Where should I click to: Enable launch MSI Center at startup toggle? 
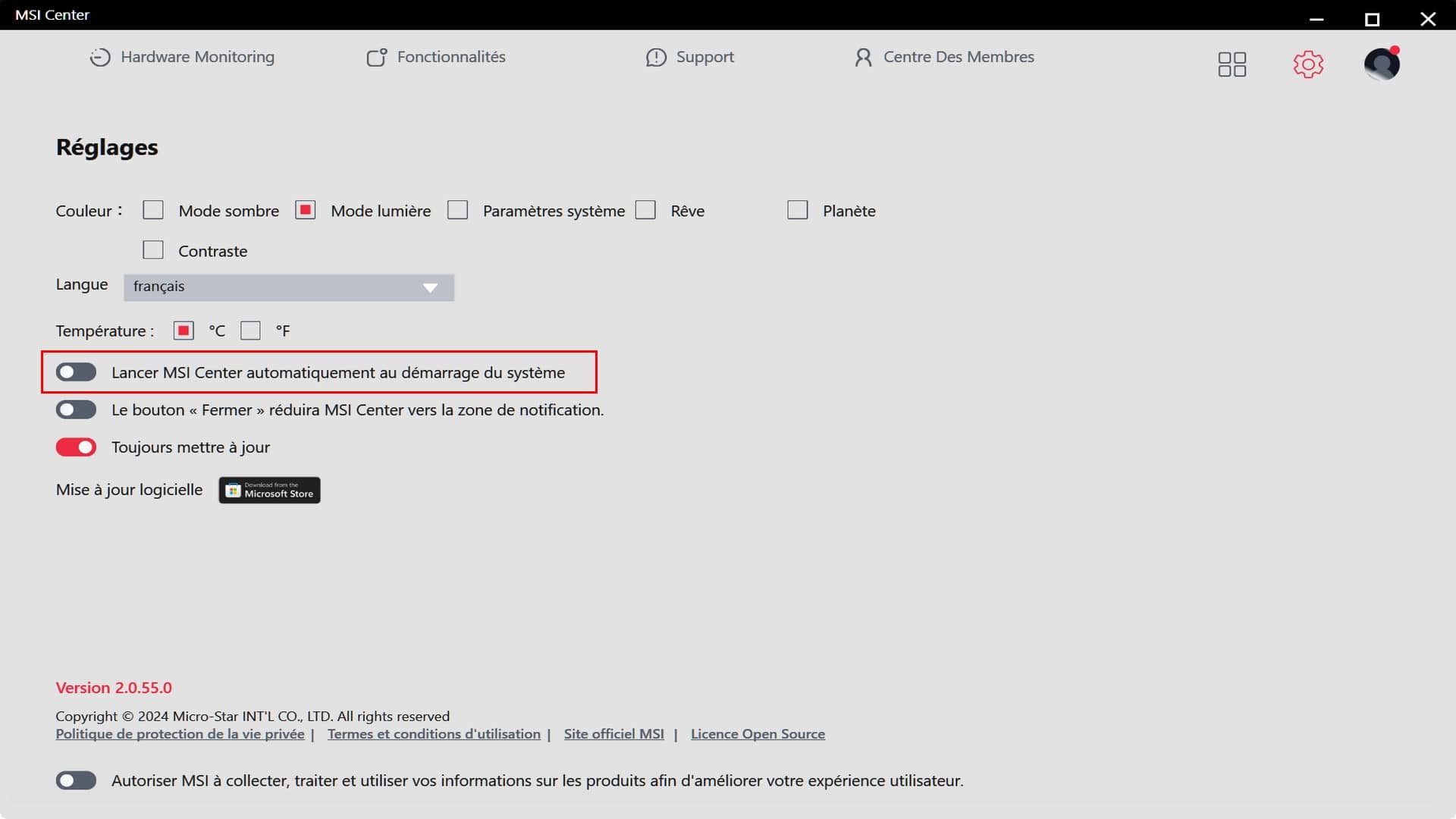[76, 372]
